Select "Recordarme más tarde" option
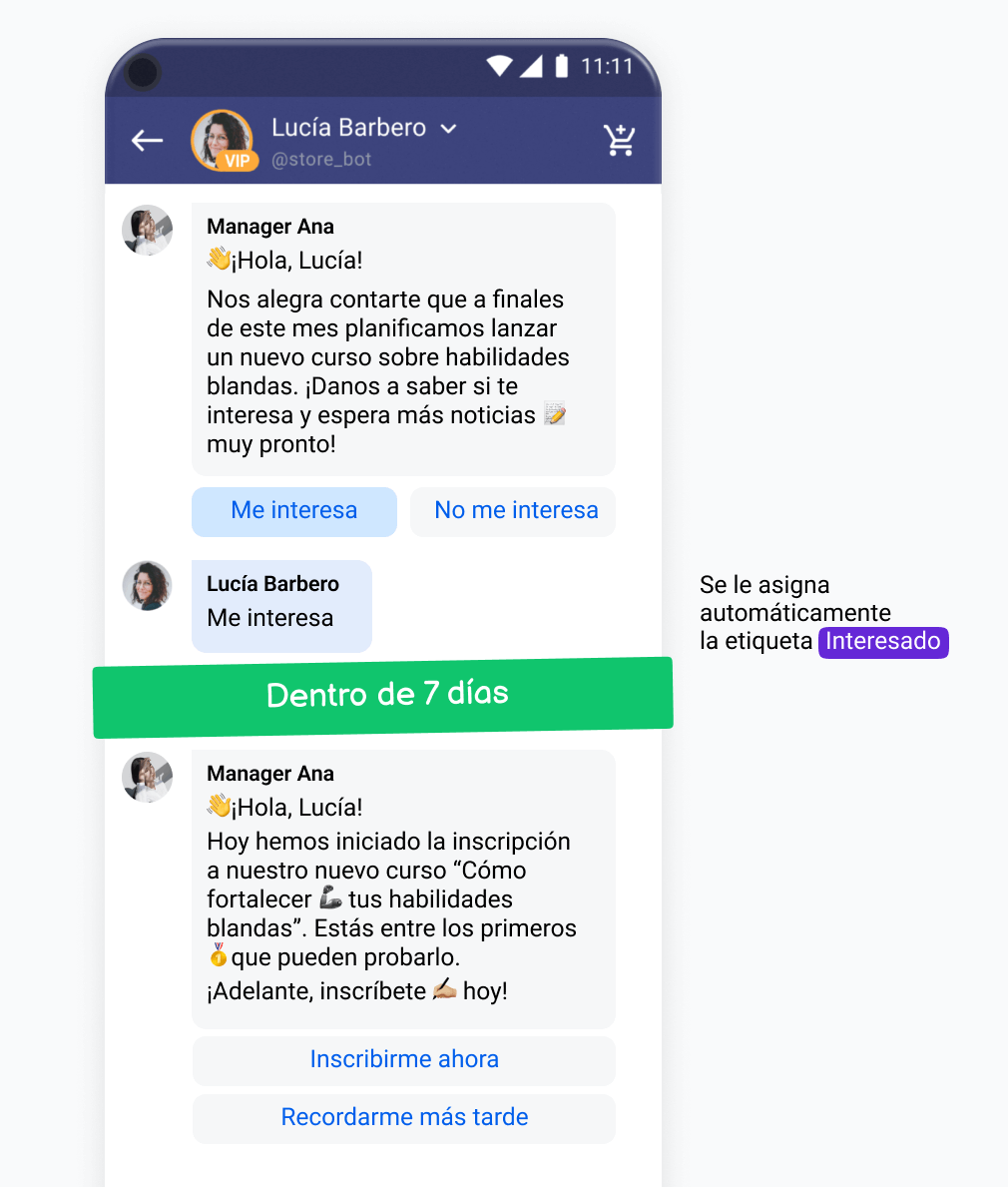1008x1187 pixels. [404, 1118]
